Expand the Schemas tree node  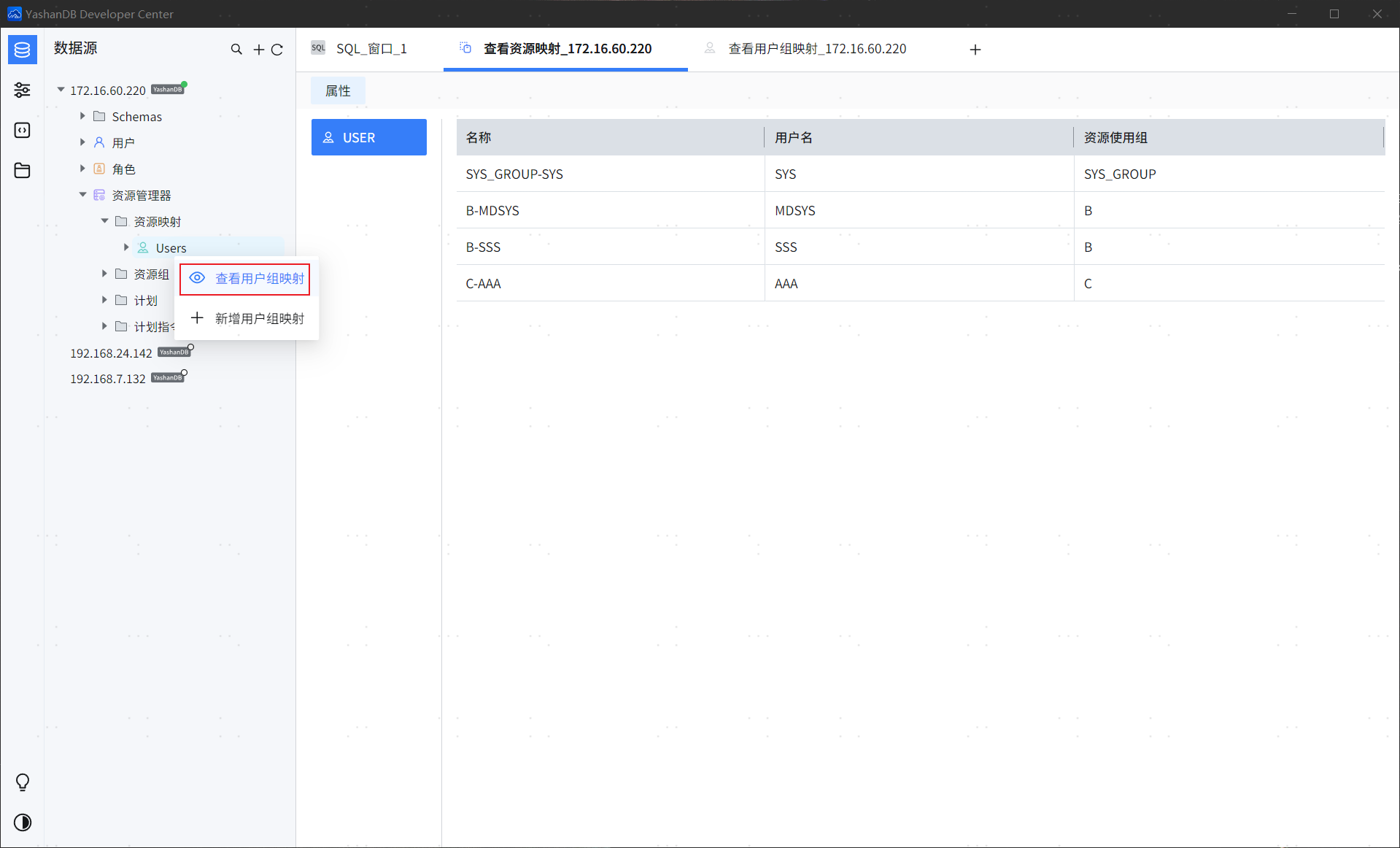pyautogui.click(x=82, y=116)
